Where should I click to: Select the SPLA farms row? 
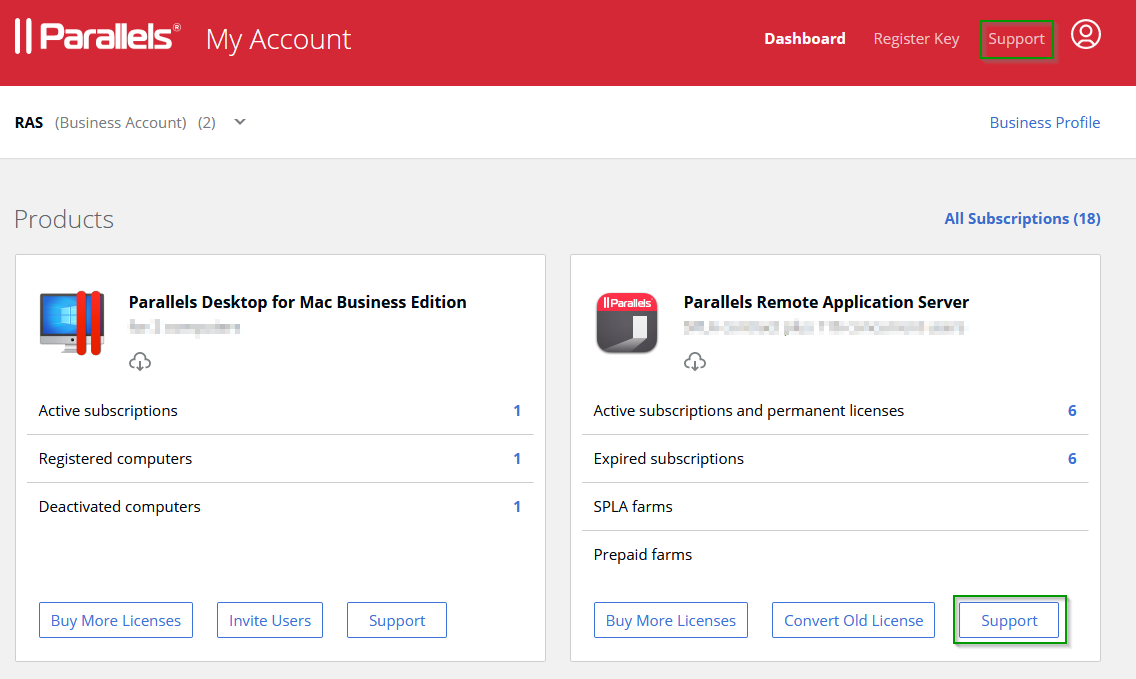pos(835,507)
